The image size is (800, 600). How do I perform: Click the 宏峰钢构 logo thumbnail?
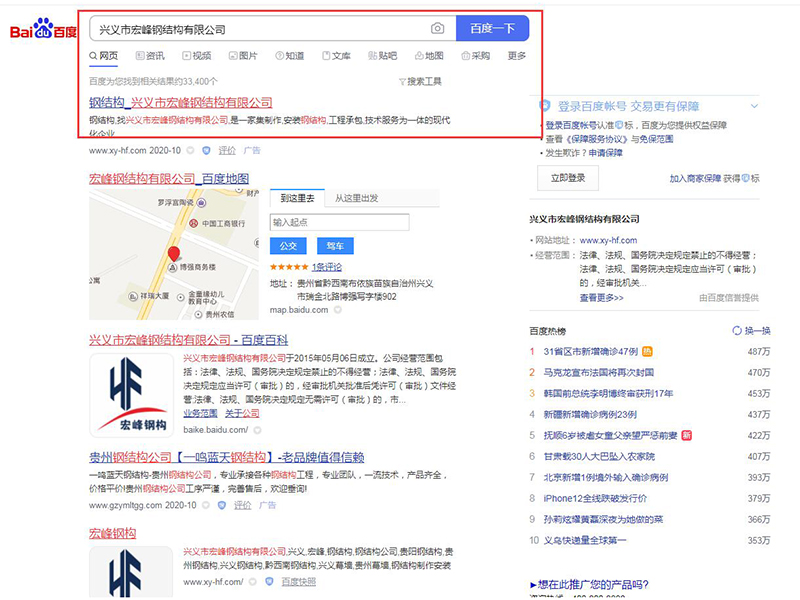point(132,395)
